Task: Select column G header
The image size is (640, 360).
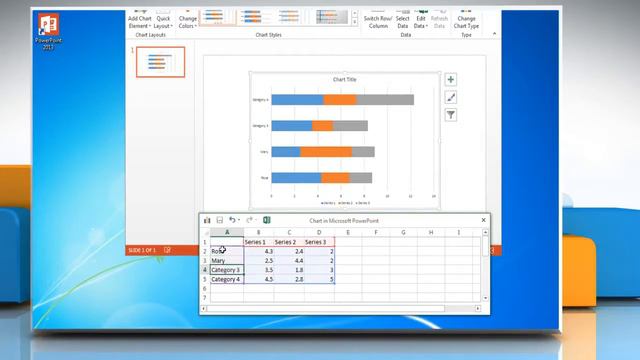Action: (403, 232)
